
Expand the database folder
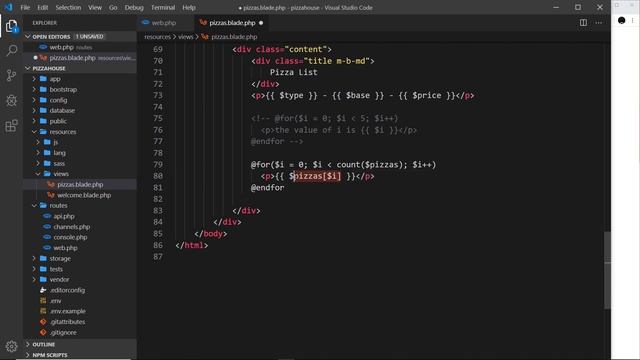80,111
